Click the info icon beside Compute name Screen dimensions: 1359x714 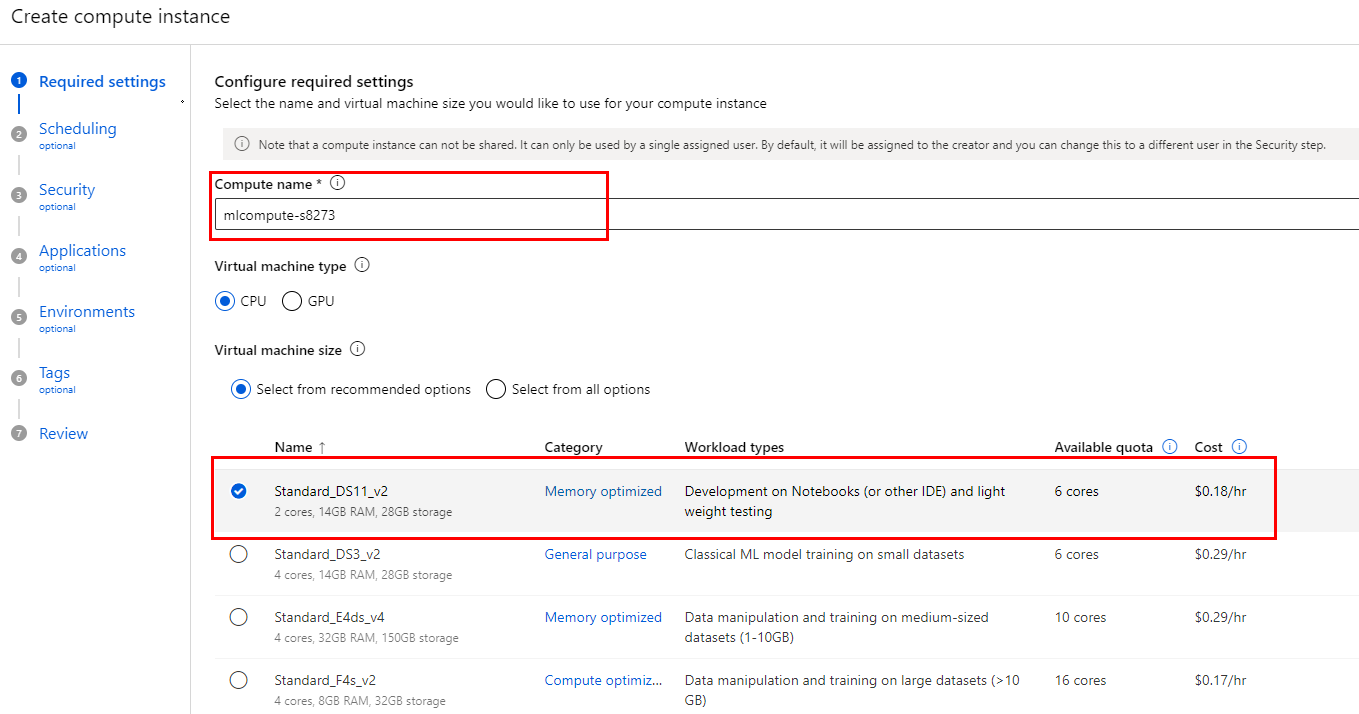(x=337, y=184)
